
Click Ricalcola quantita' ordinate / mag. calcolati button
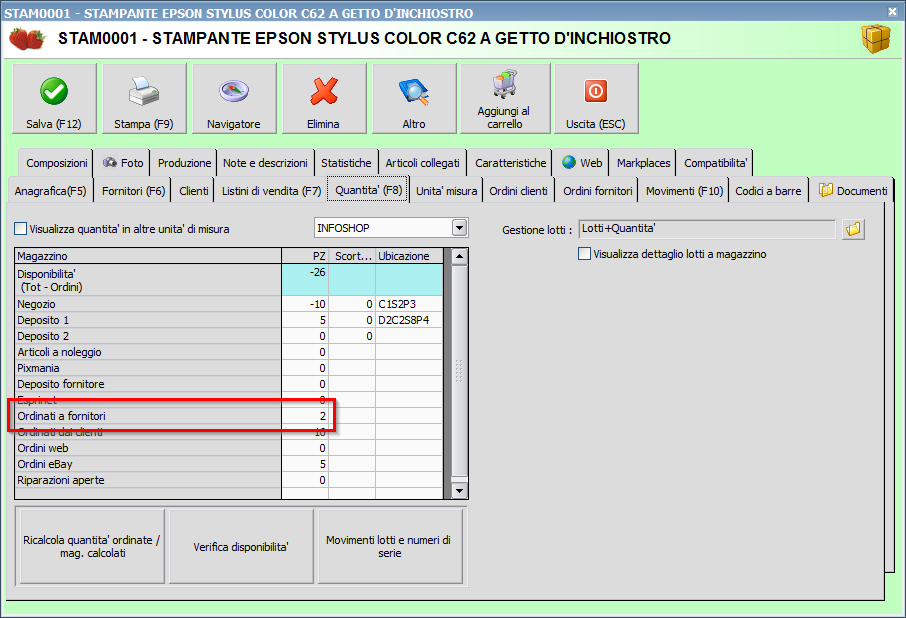(x=92, y=546)
